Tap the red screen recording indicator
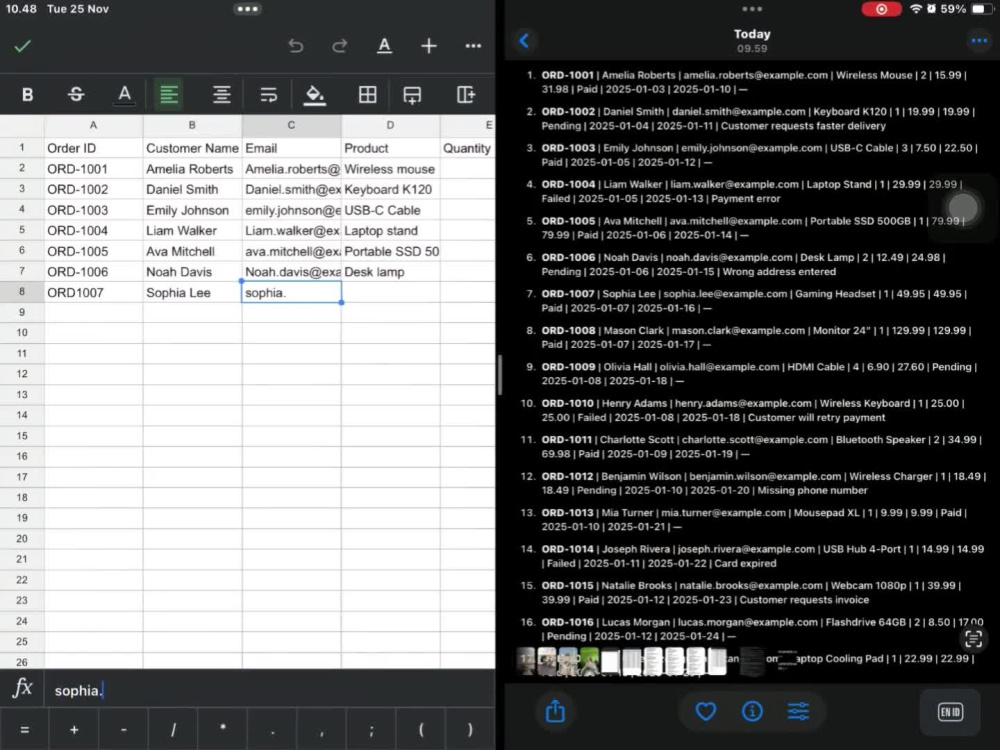This screenshot has height=750, width=1000. coord(881,9)
